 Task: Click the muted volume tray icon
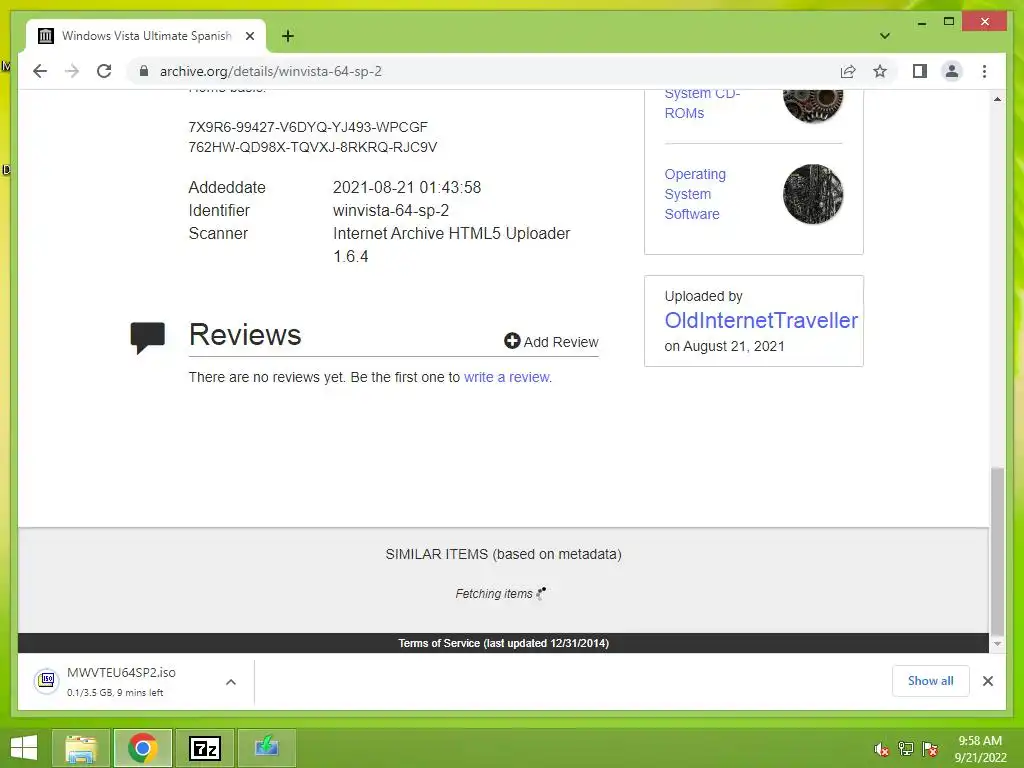[881, 749]
